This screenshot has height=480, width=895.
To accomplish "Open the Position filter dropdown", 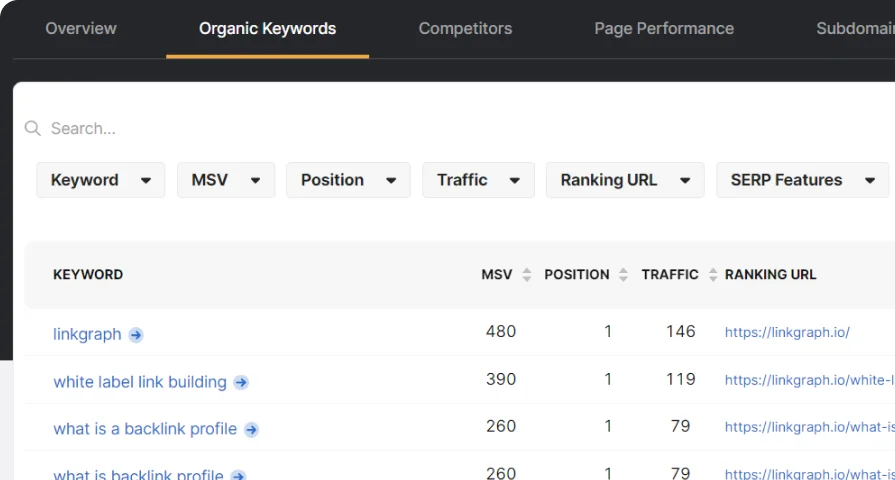I will tap(348, 180).
